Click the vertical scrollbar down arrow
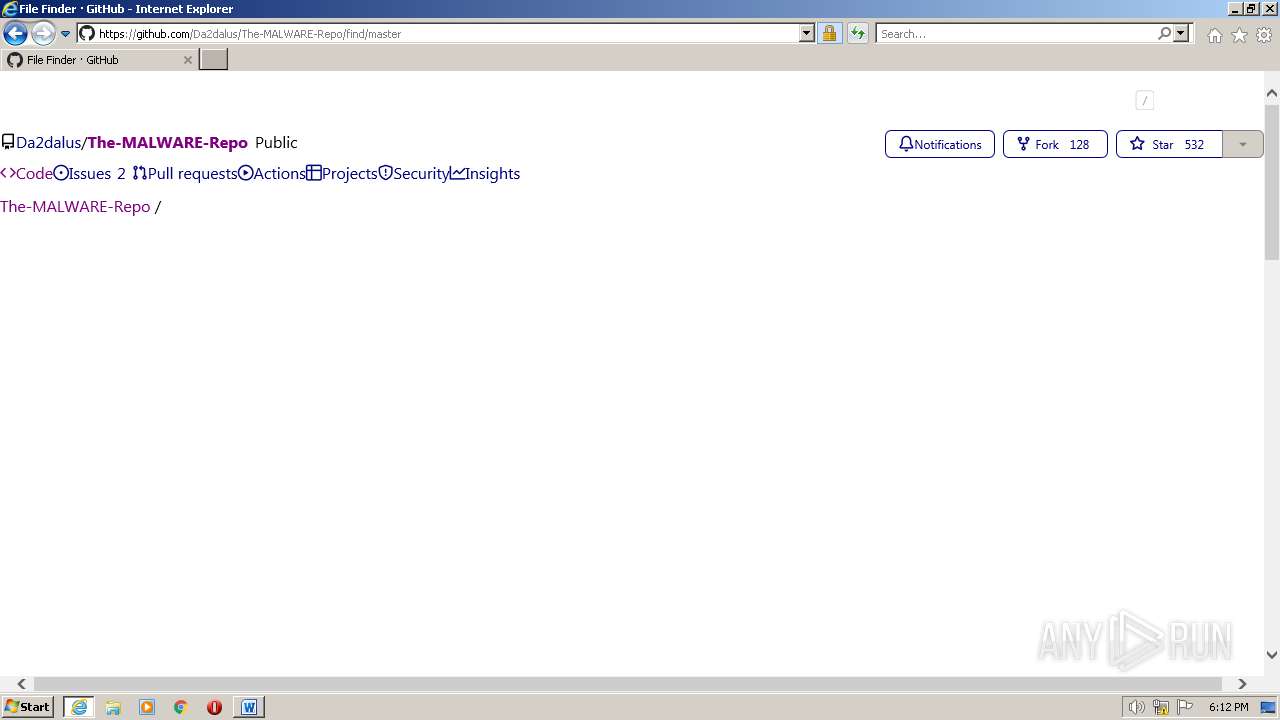The height and width of the screenshot is (720, 1280). pyautogui.click(x=1272, y=656)
